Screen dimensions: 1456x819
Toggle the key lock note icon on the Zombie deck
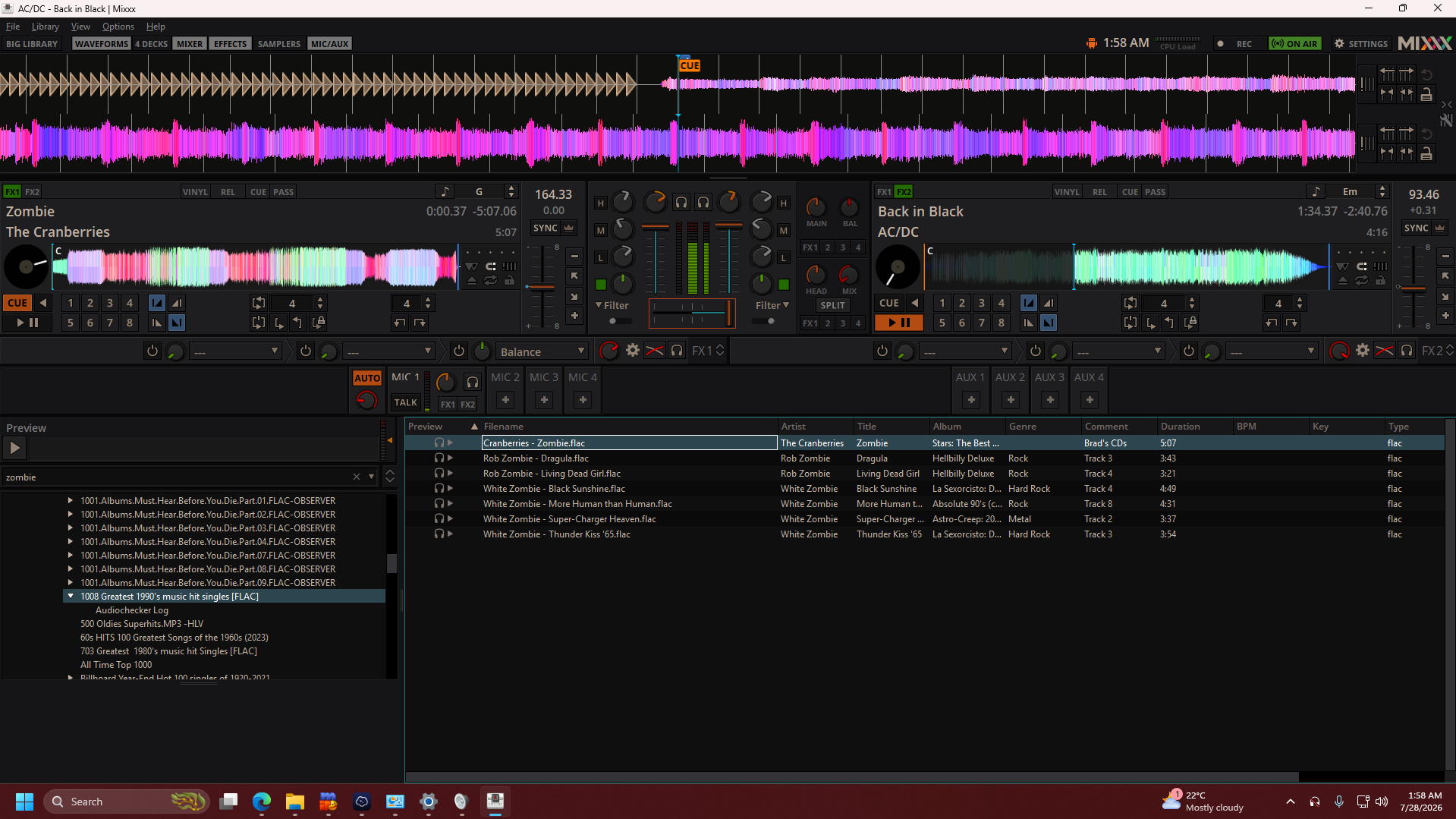[x=445, y=191]
